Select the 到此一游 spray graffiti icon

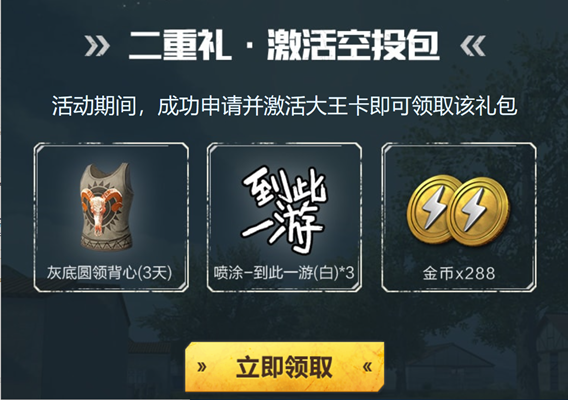click(x=285, y=209)
